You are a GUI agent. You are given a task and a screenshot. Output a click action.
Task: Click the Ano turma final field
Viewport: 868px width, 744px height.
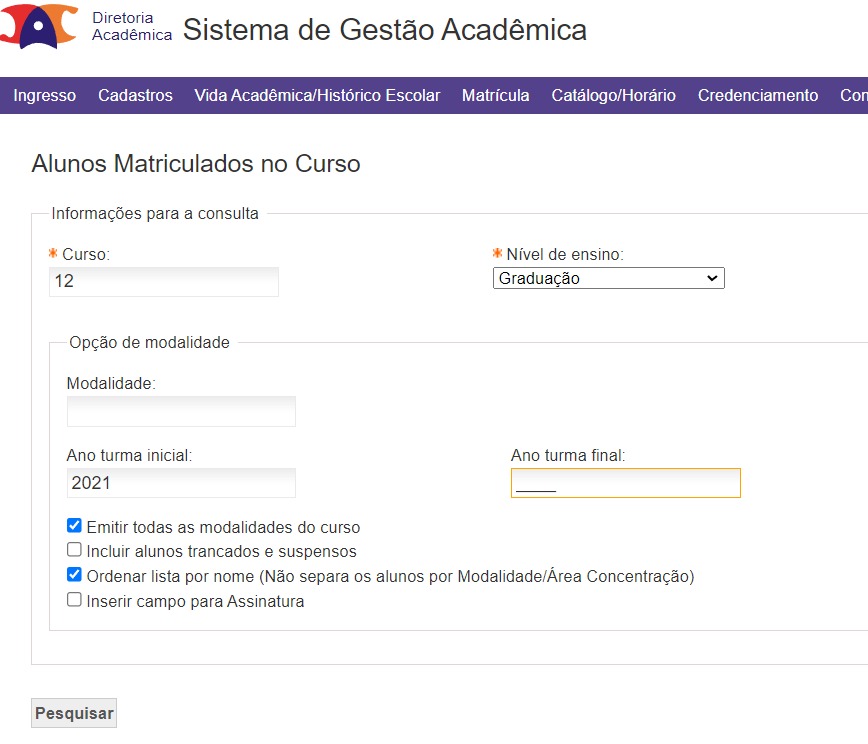coord(625,483)
